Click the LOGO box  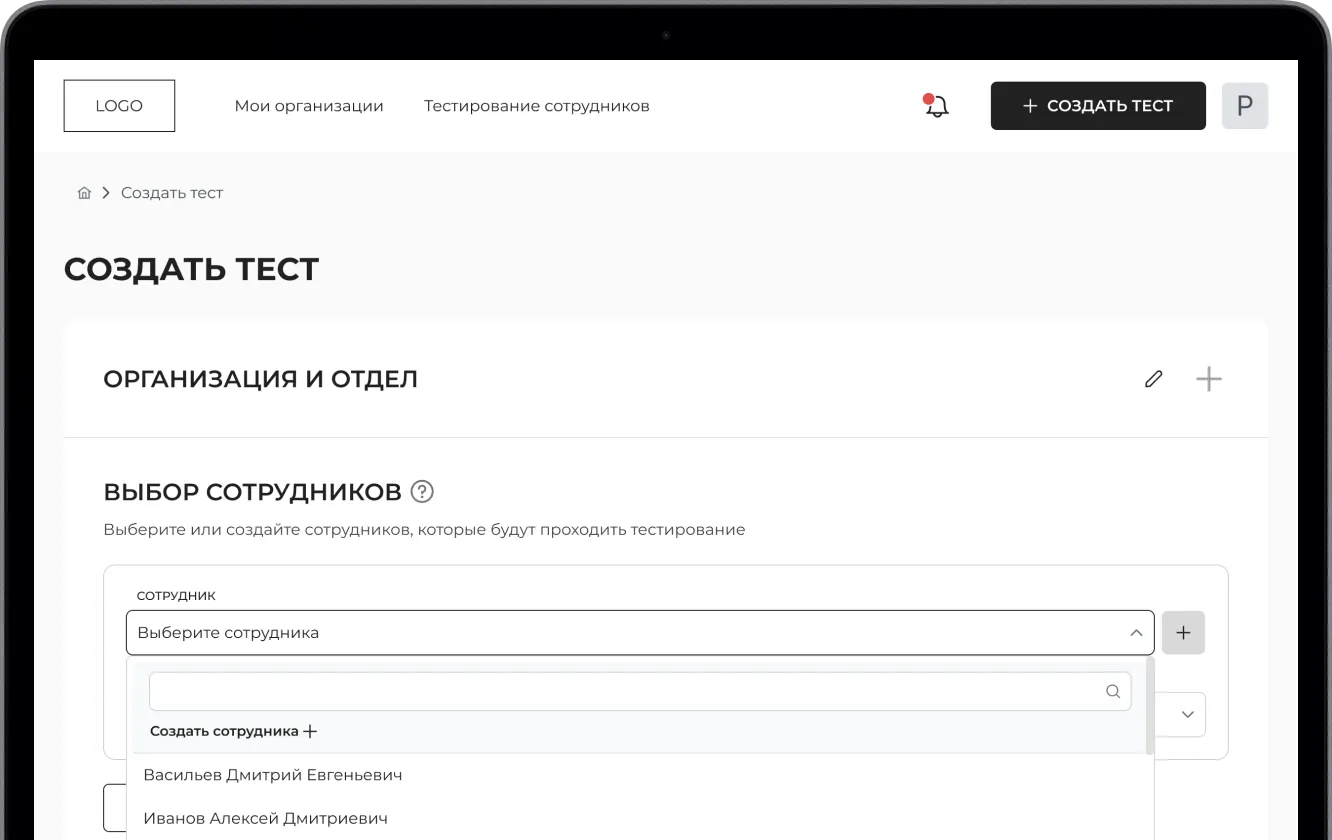[x=119, y=106]
